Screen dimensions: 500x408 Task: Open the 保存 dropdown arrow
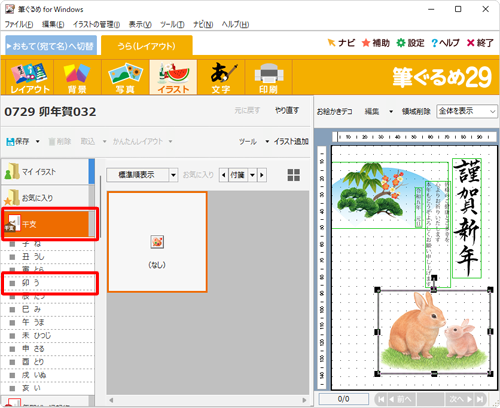(37, 142)
